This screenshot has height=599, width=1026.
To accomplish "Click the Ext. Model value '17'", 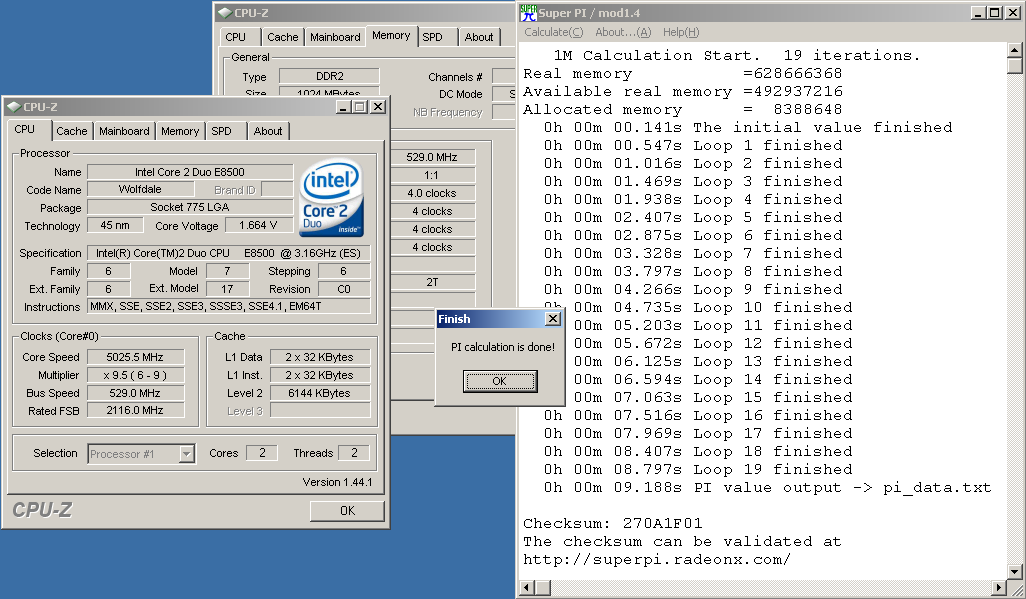I will (227, 289).
